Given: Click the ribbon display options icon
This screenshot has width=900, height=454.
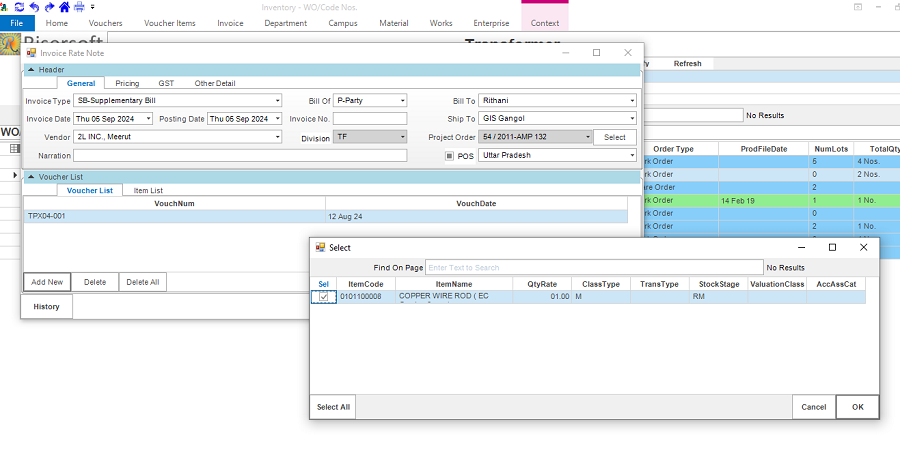Looking at the screenshot, I should [857, 7].
